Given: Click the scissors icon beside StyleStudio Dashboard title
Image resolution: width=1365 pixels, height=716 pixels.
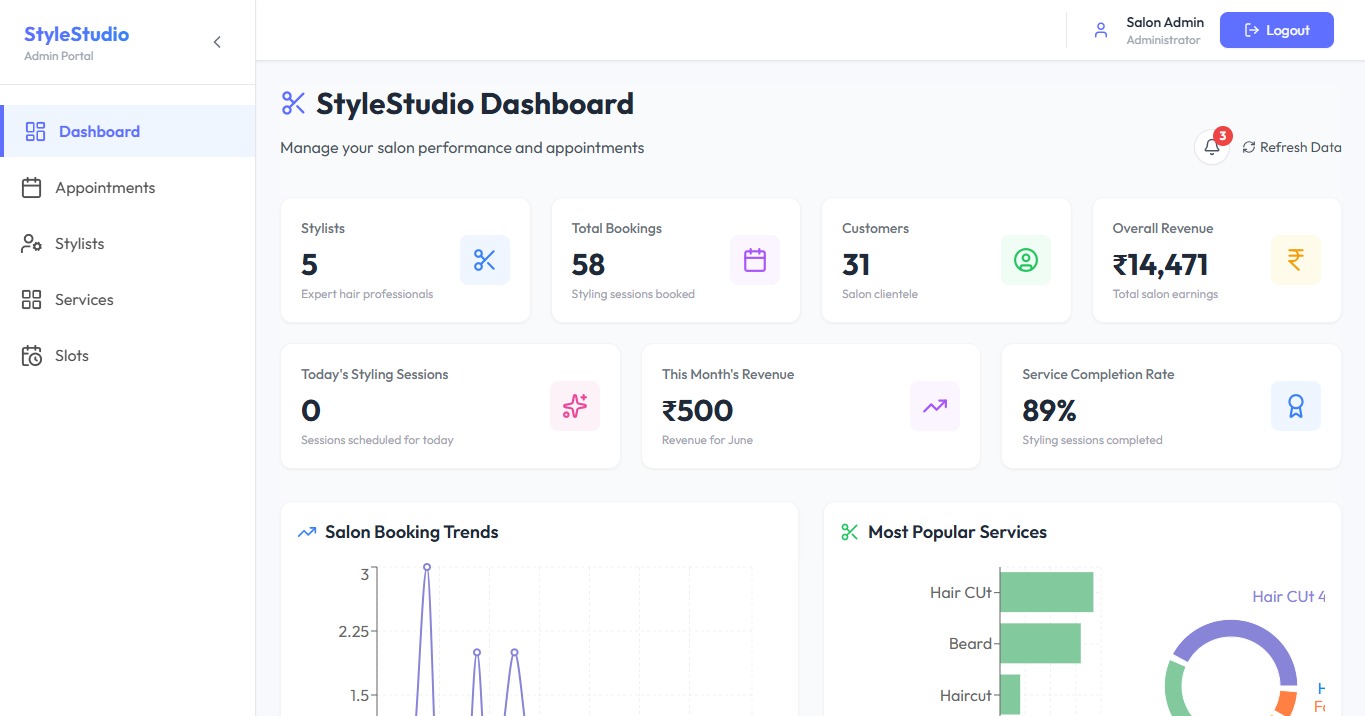Looking at the screenshot, I should point(293,103).
